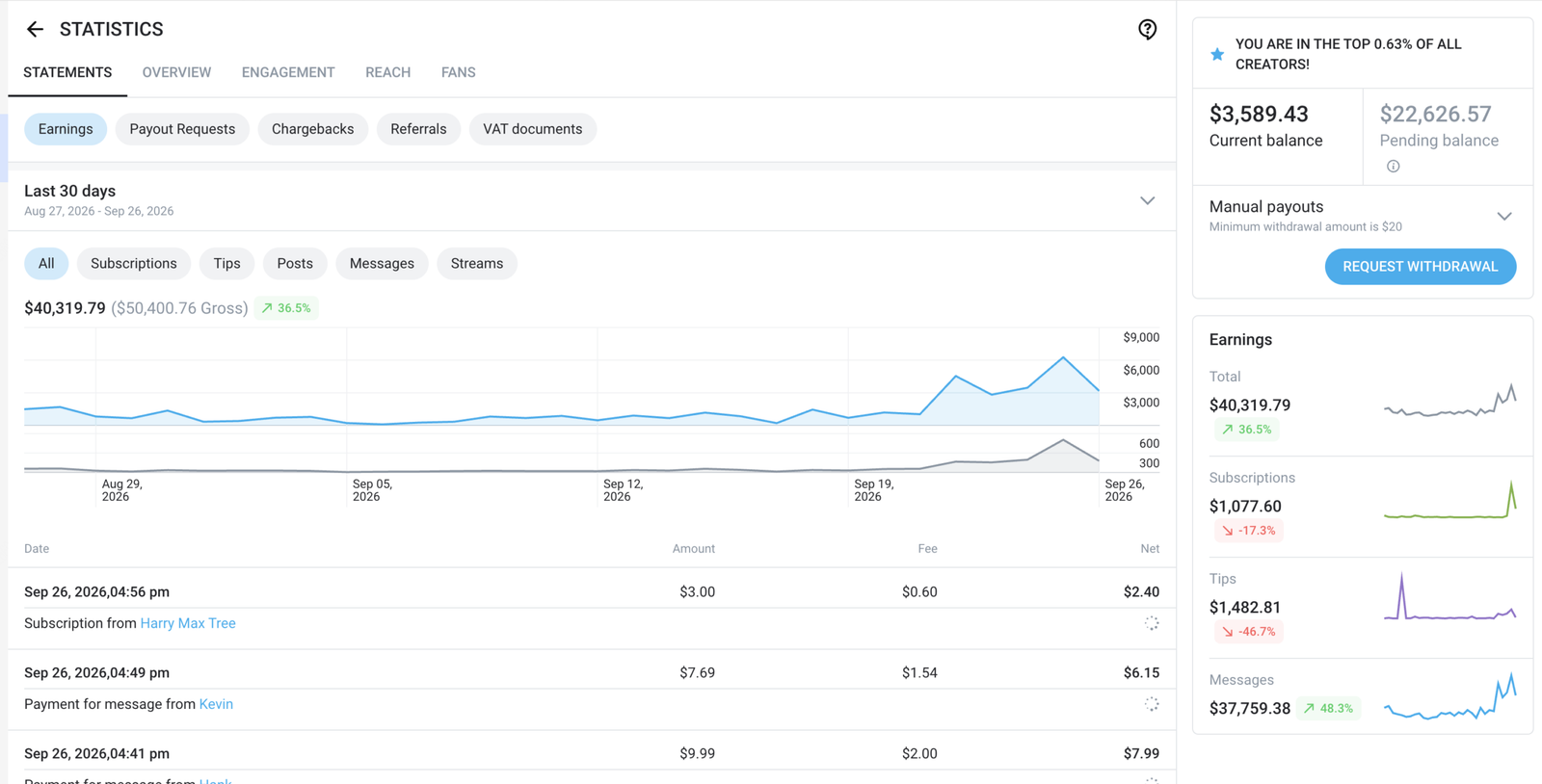Click the loading spinner on Harry Max Tree row
The height and width of the screenshot is (784, 1542).
[1152, 623]
